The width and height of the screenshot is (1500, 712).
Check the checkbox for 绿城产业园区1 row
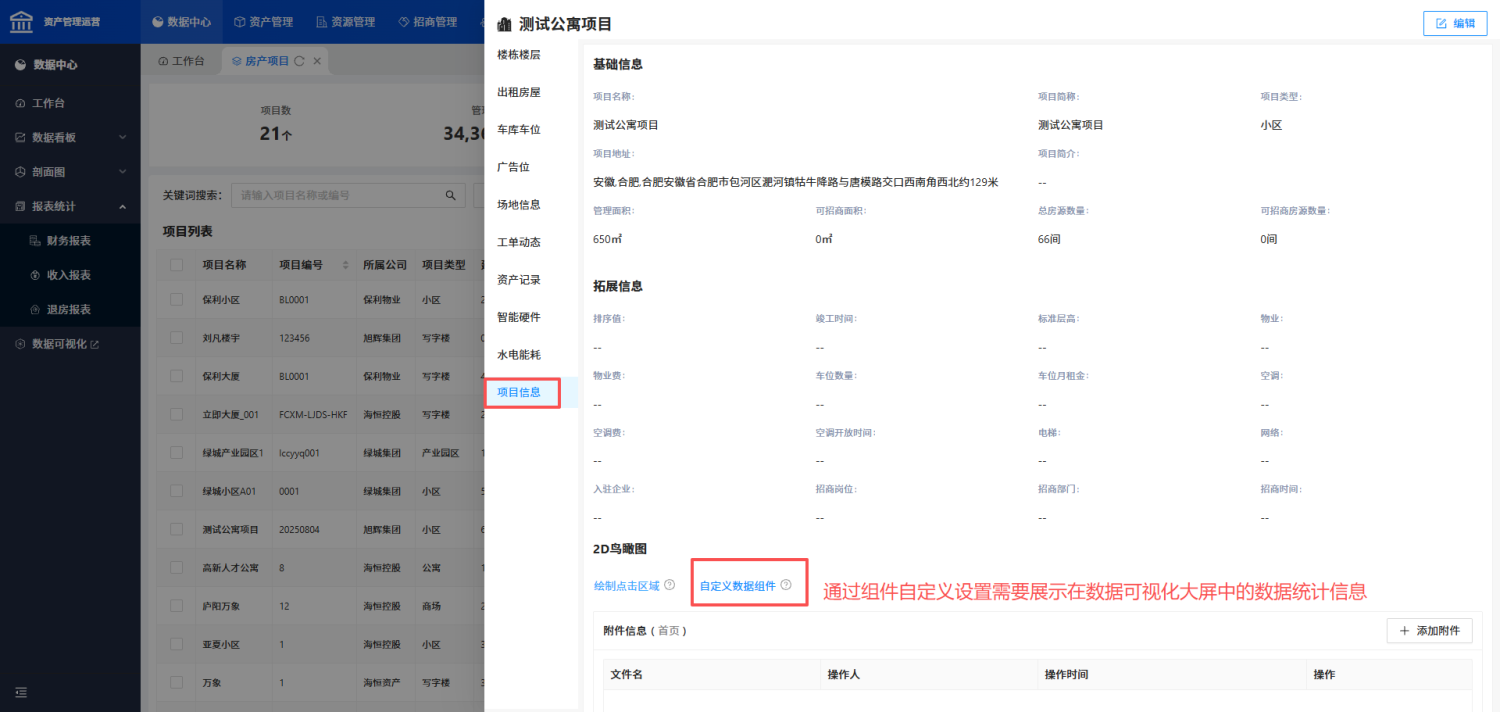[177, 453]
